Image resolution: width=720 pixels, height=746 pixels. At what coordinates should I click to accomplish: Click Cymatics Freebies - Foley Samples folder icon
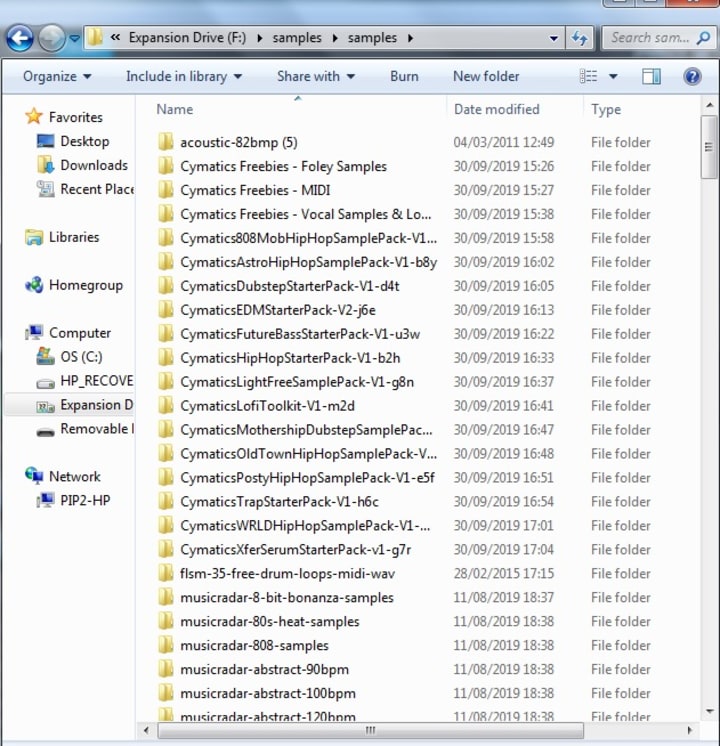click(166, 166)
